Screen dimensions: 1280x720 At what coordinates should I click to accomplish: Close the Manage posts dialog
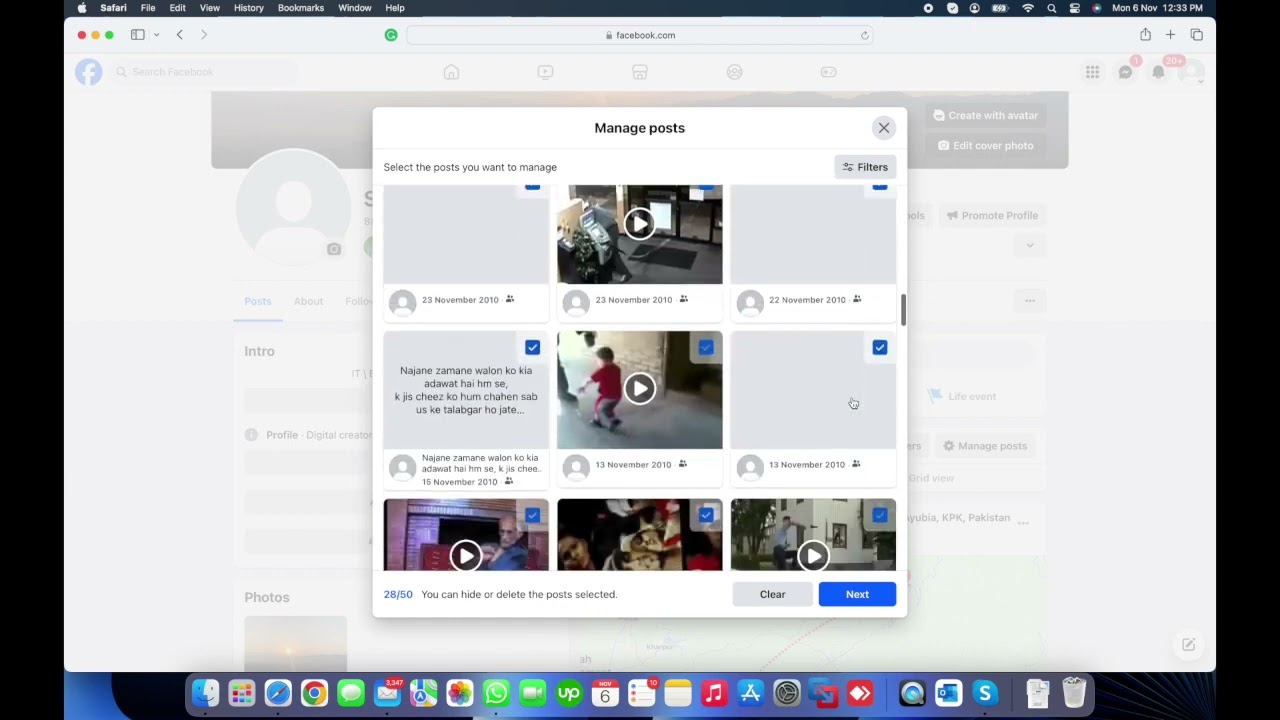coord(884,128)
